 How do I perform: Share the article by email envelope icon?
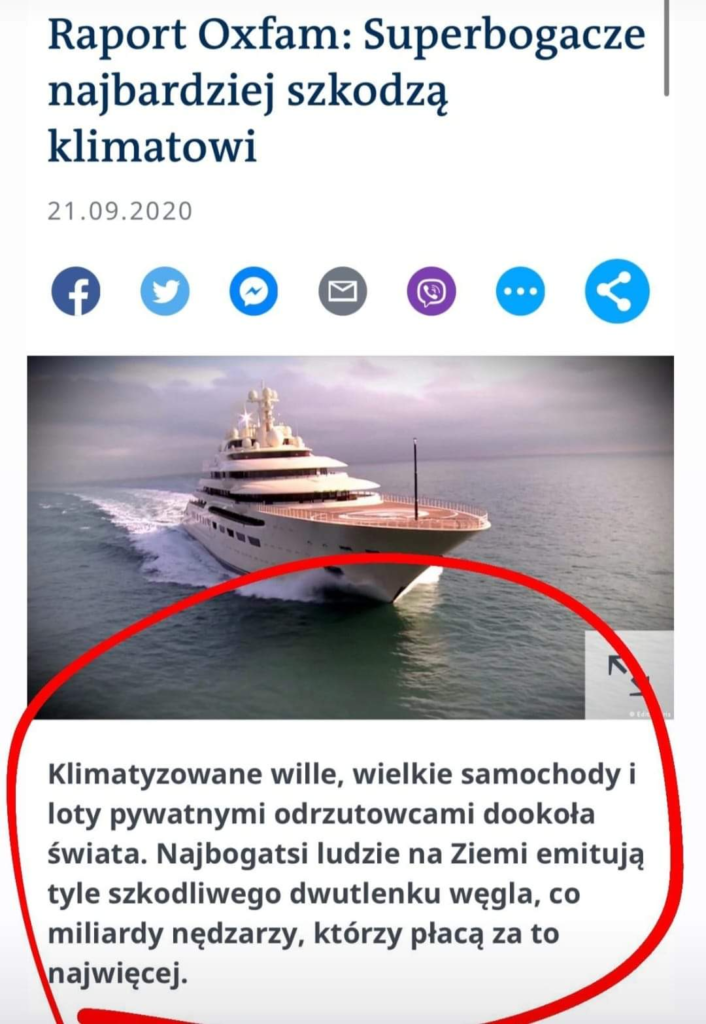(343, 291)
